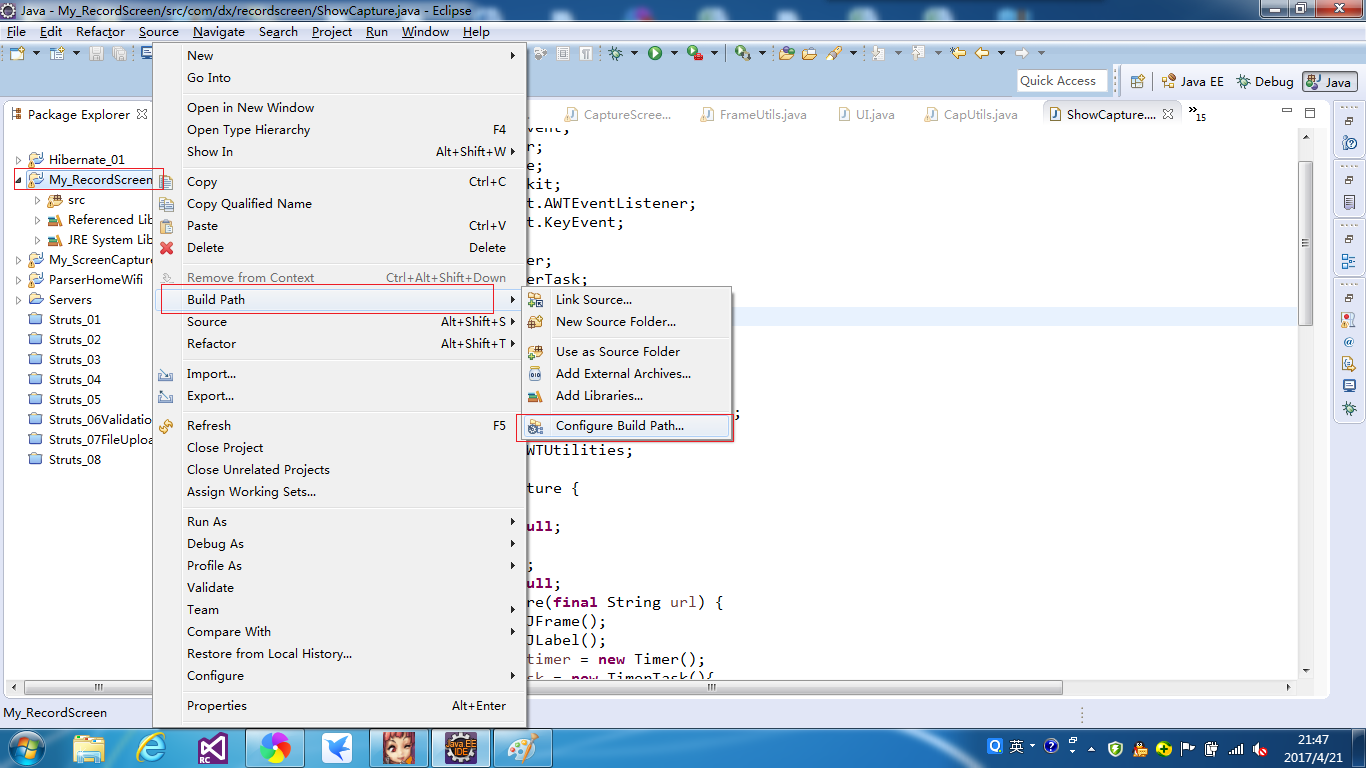Expand the ParserHomeWifi project node
This screenshot has height=768, width=1366.
point(18,280)
